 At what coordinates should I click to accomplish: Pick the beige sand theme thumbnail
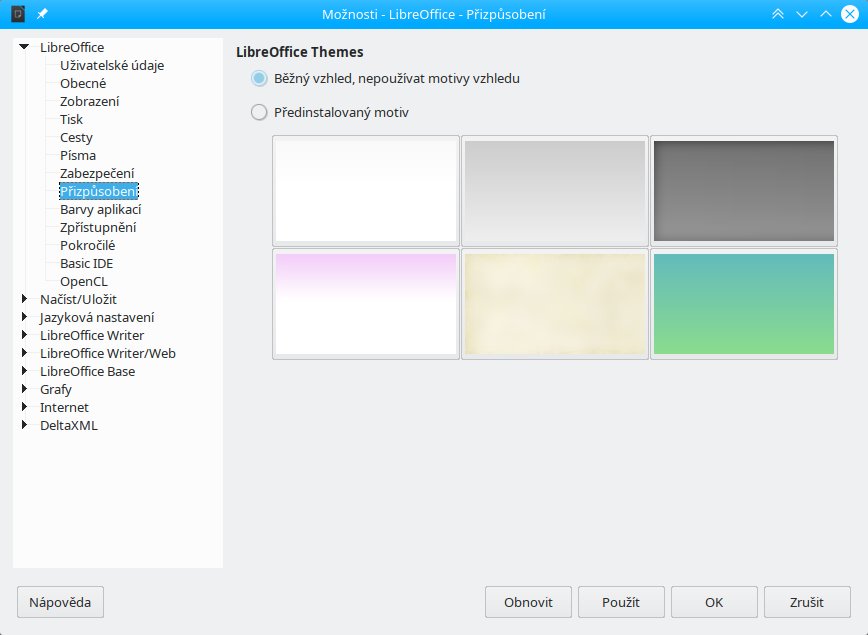pos(555,304)
